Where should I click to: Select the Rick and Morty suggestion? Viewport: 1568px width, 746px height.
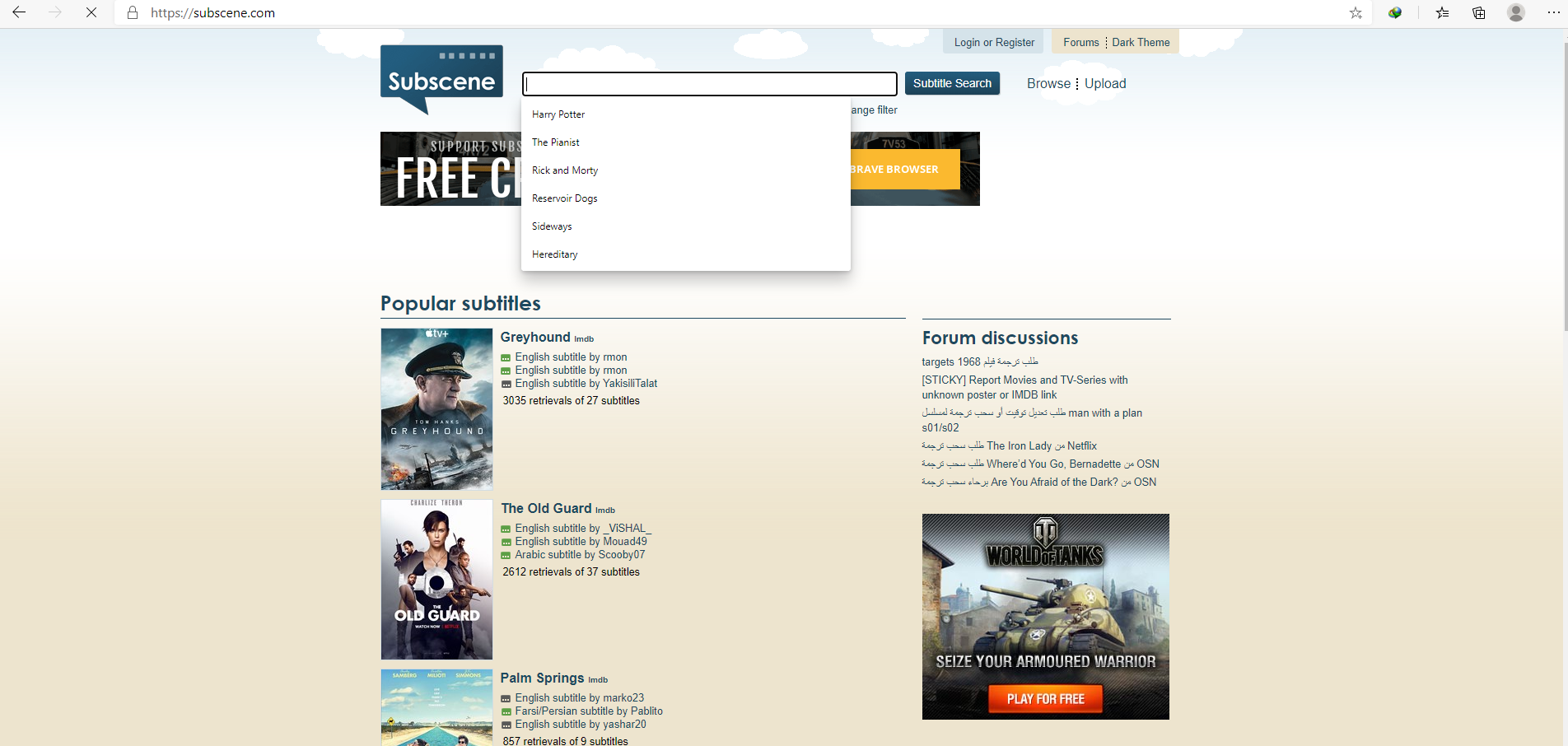coord(686,170)
